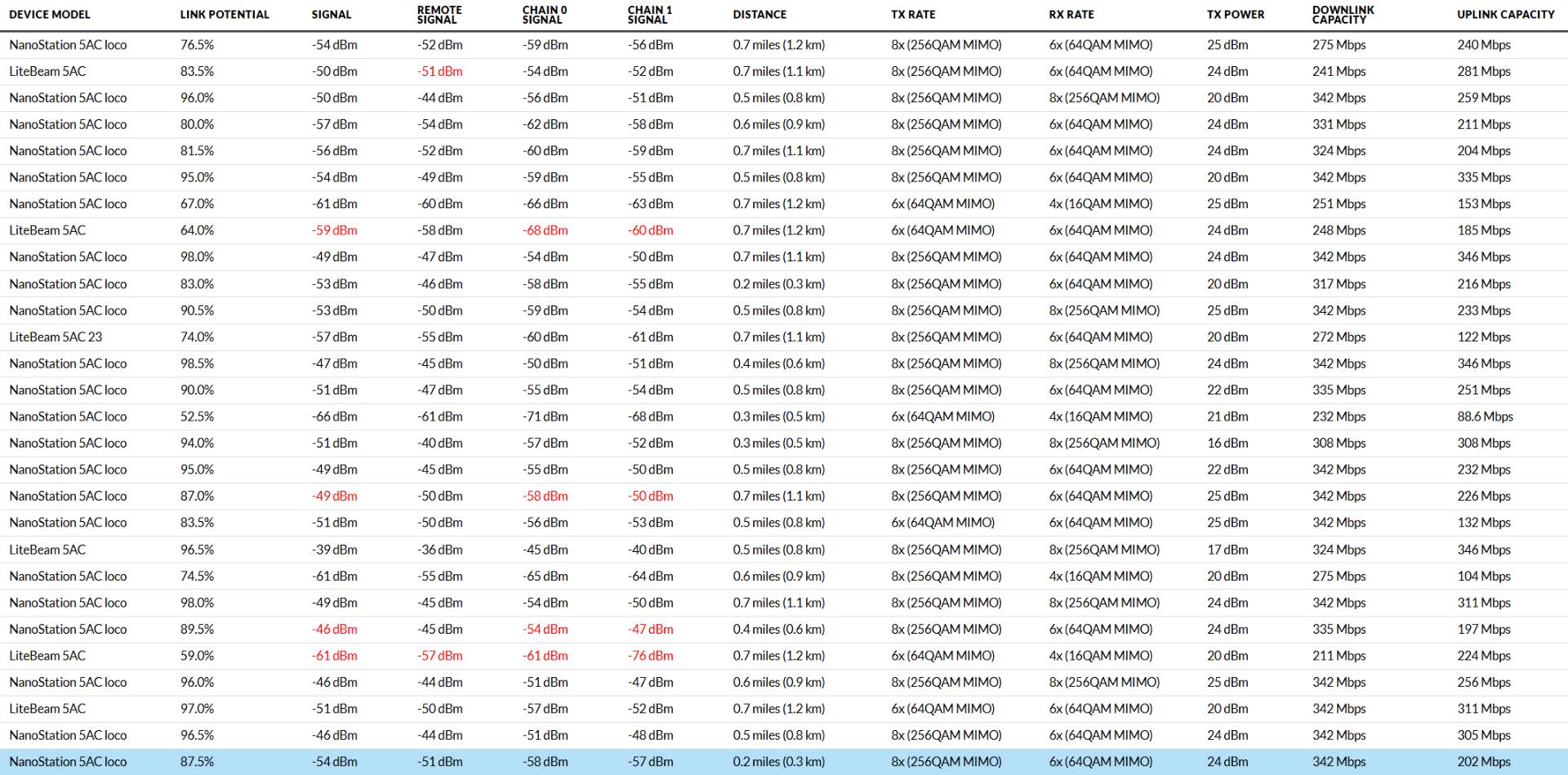Click the 104 Mbps uplink capacity cell
Image resolution: width=1568 pixels, height=775 pixels.
click(1484, 577)
